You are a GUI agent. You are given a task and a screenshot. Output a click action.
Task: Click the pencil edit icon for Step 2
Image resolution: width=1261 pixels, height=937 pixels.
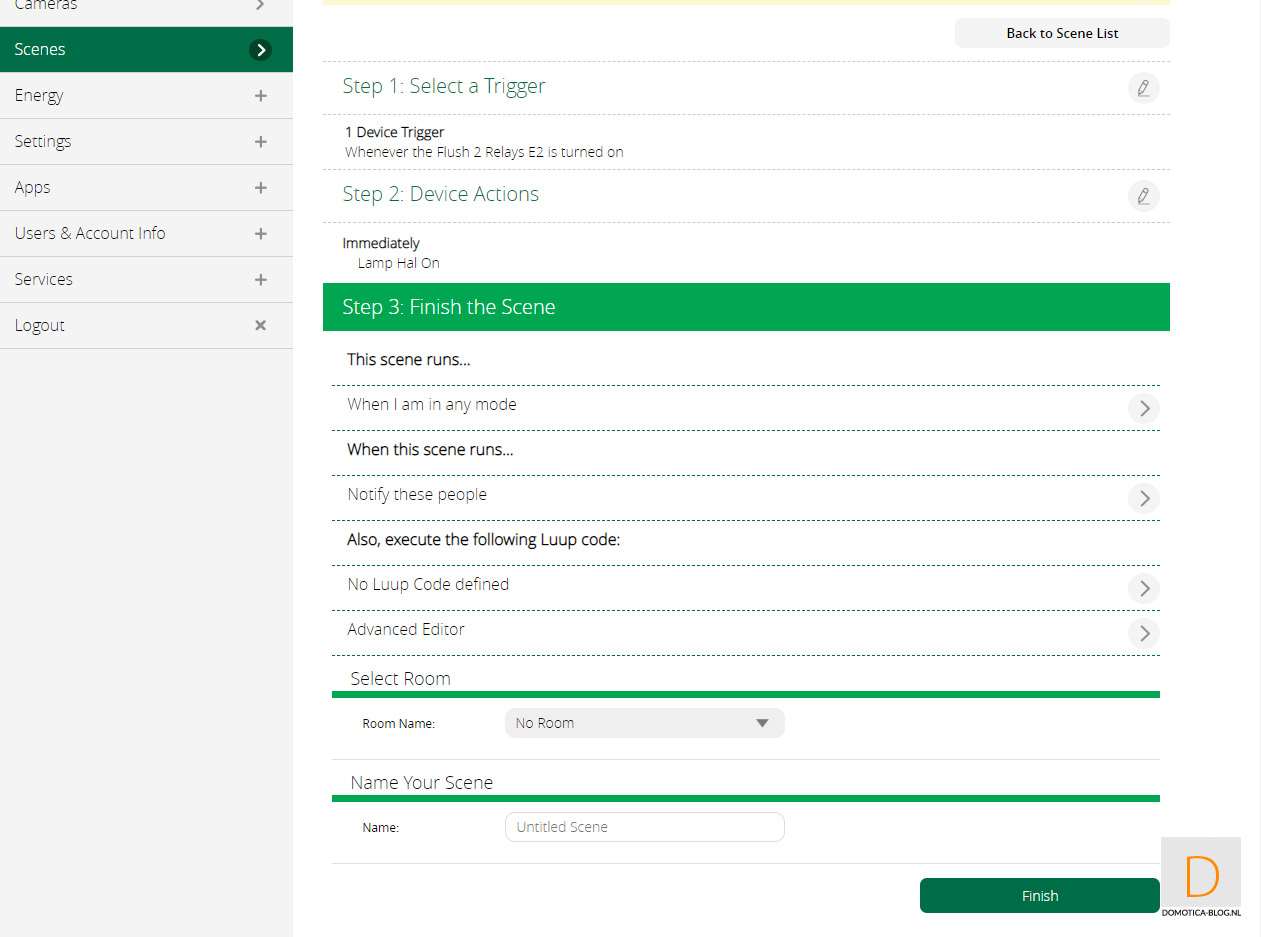point(1143,196)
